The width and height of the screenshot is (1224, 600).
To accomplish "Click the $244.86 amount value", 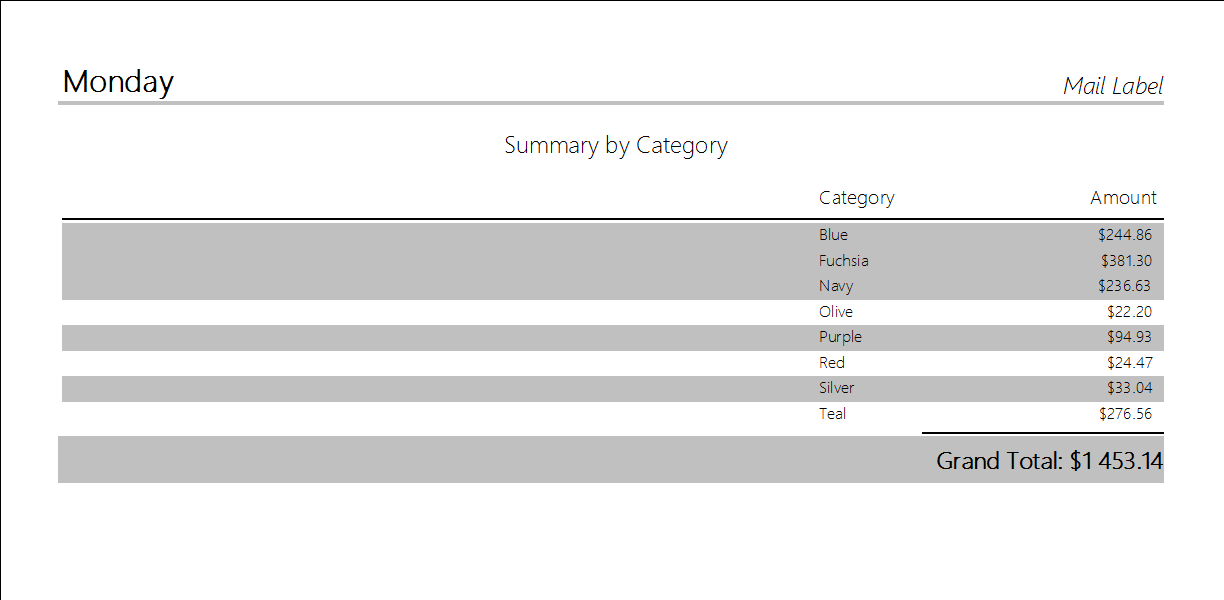I will pos(1124,235).
